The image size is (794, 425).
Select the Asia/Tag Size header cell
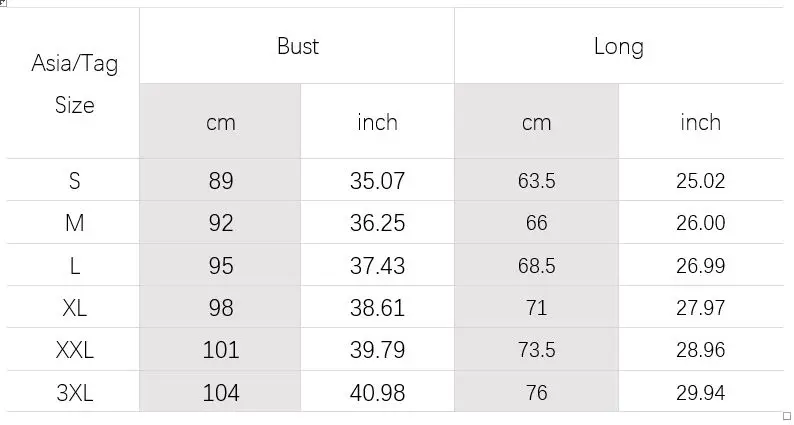coord(74,83)
